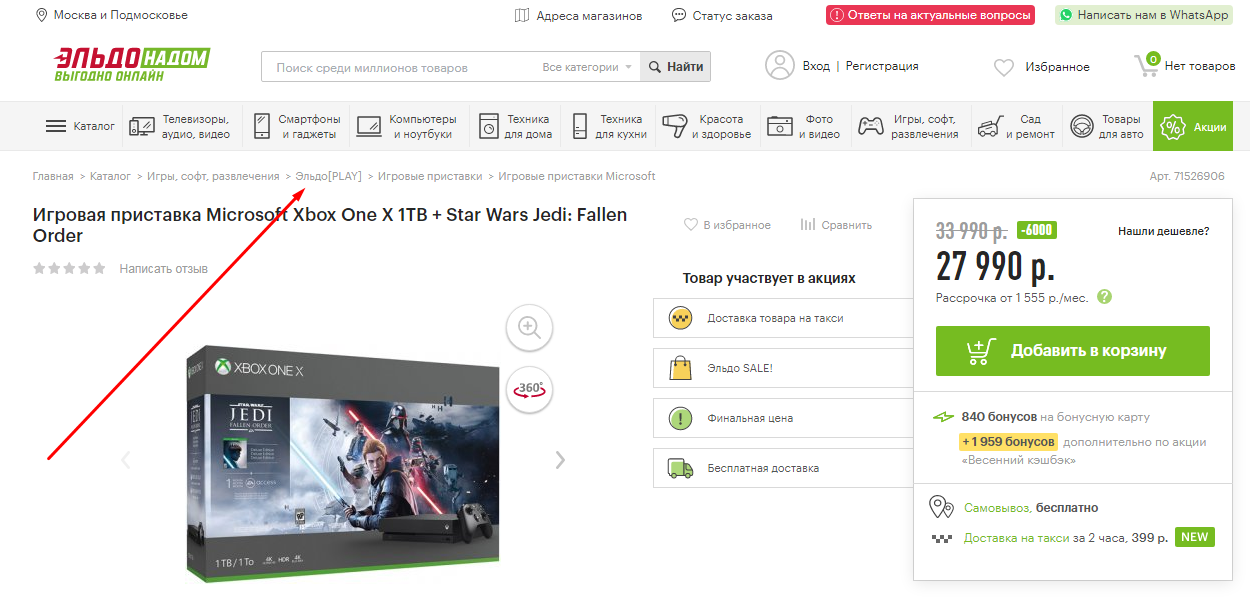
Task: Click the Xbox One X product image
Action: pyautogui.click(x=343, y=463)
